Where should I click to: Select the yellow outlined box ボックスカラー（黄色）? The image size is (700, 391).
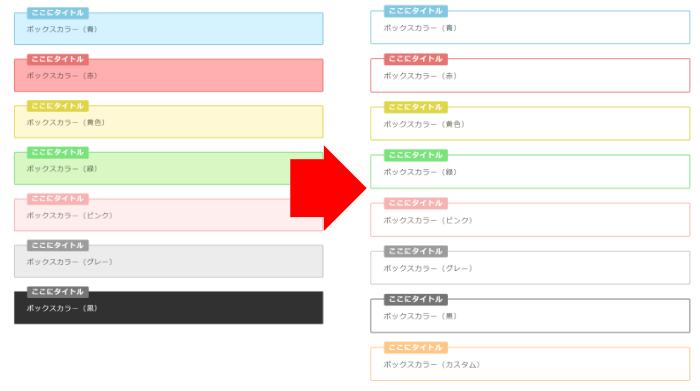(x=530, y=124)
